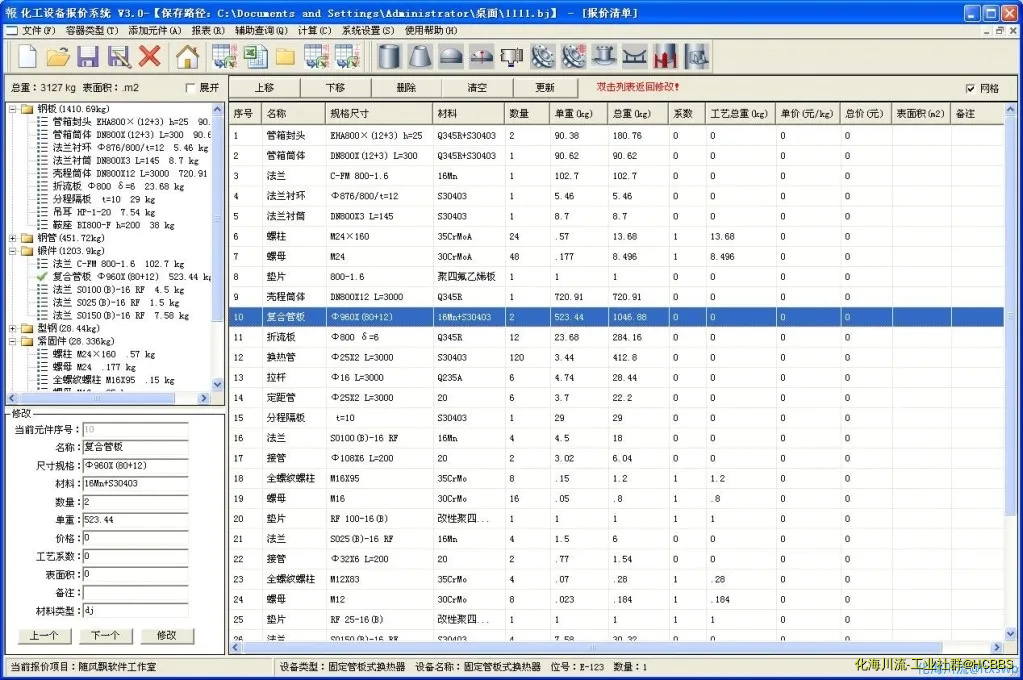Add a cylinder shell component icon
Image resolution: width=1023 pixels, height=680 pixels.
(389, 57)
